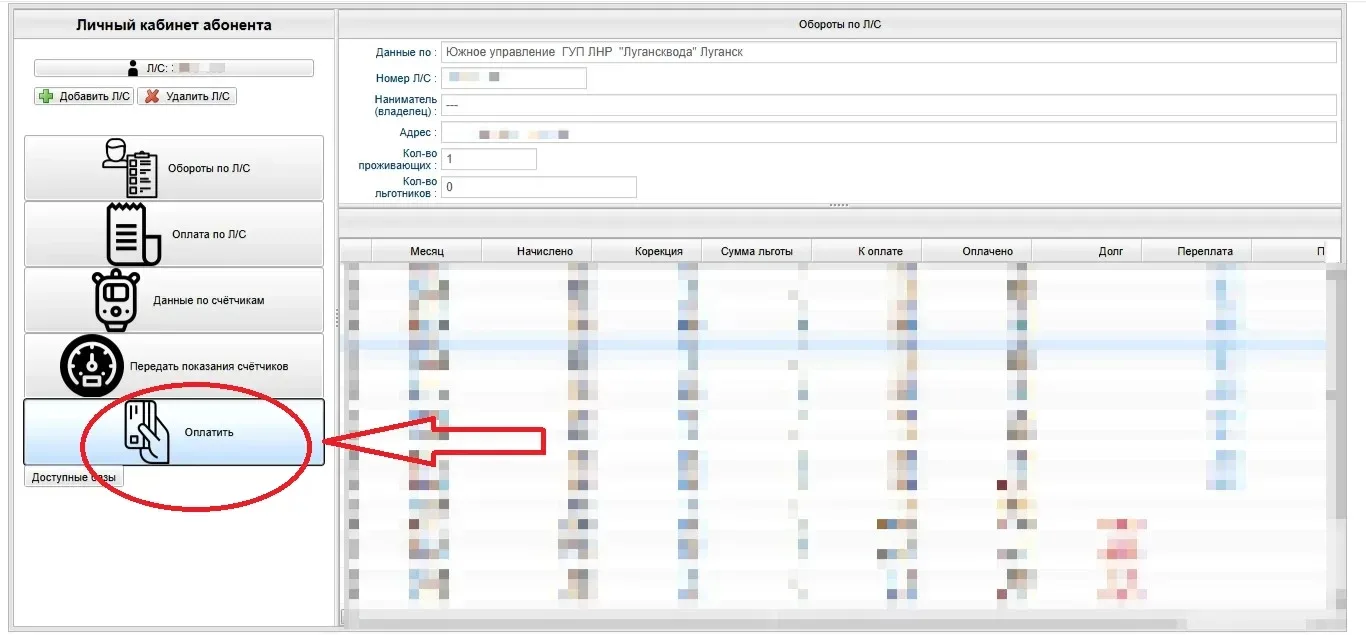Click the Данные по field
The height and width of the screenshot is (635, 1366).
[x=888, y=52]
